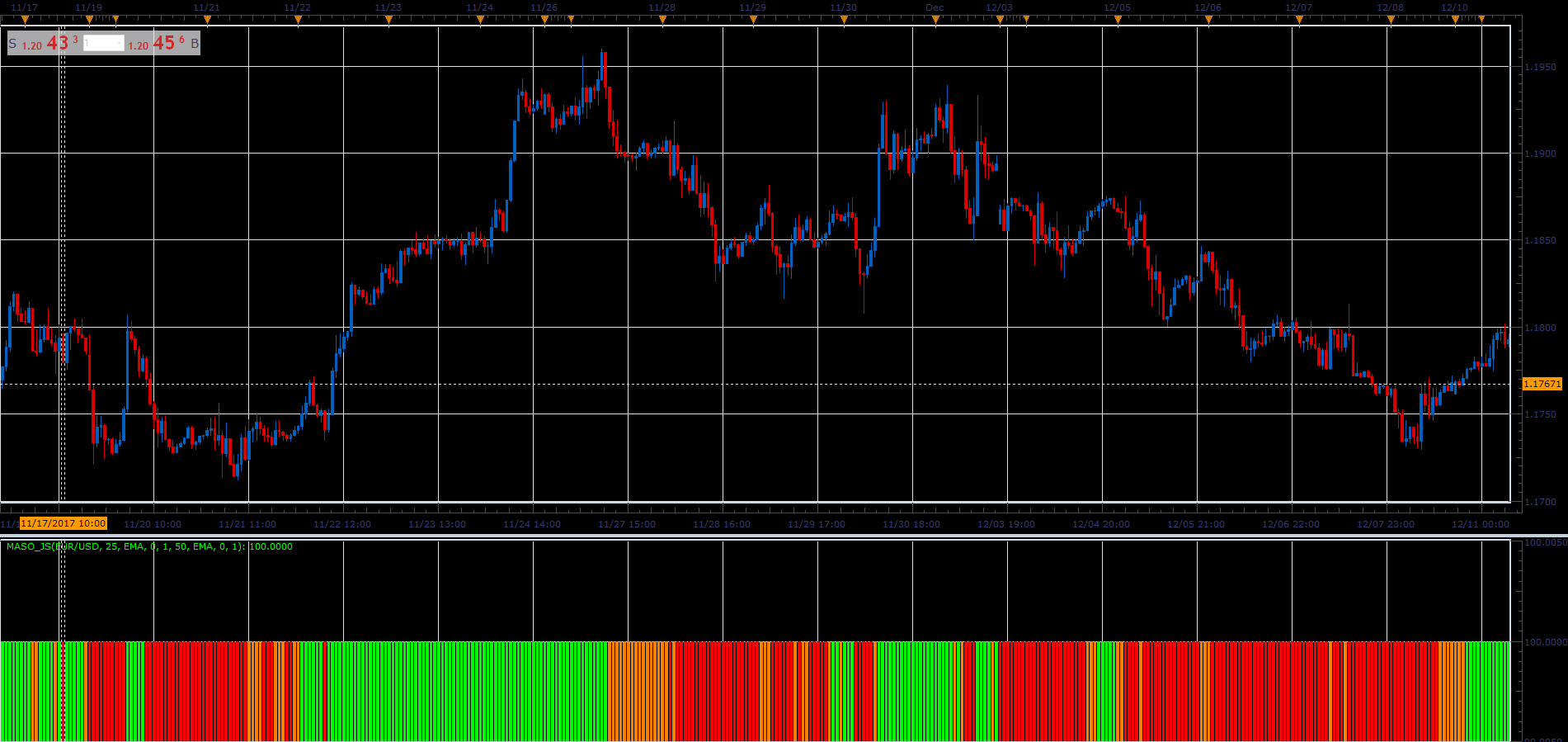Click the 11/30 18:00 time axis label
Image resolution: width=1568 pixels, height=742 pixels.
pyautogui.click(x=911, y=524)
